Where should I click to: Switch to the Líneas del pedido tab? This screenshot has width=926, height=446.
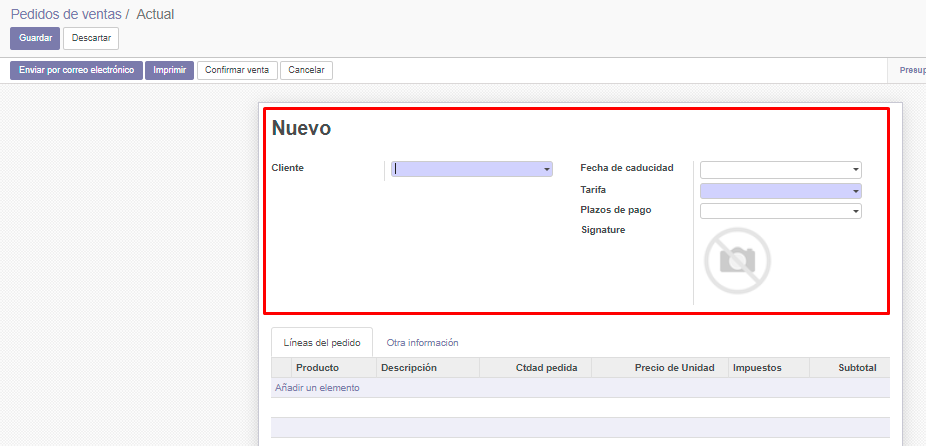pyautogui.click(x=322, y=342)
